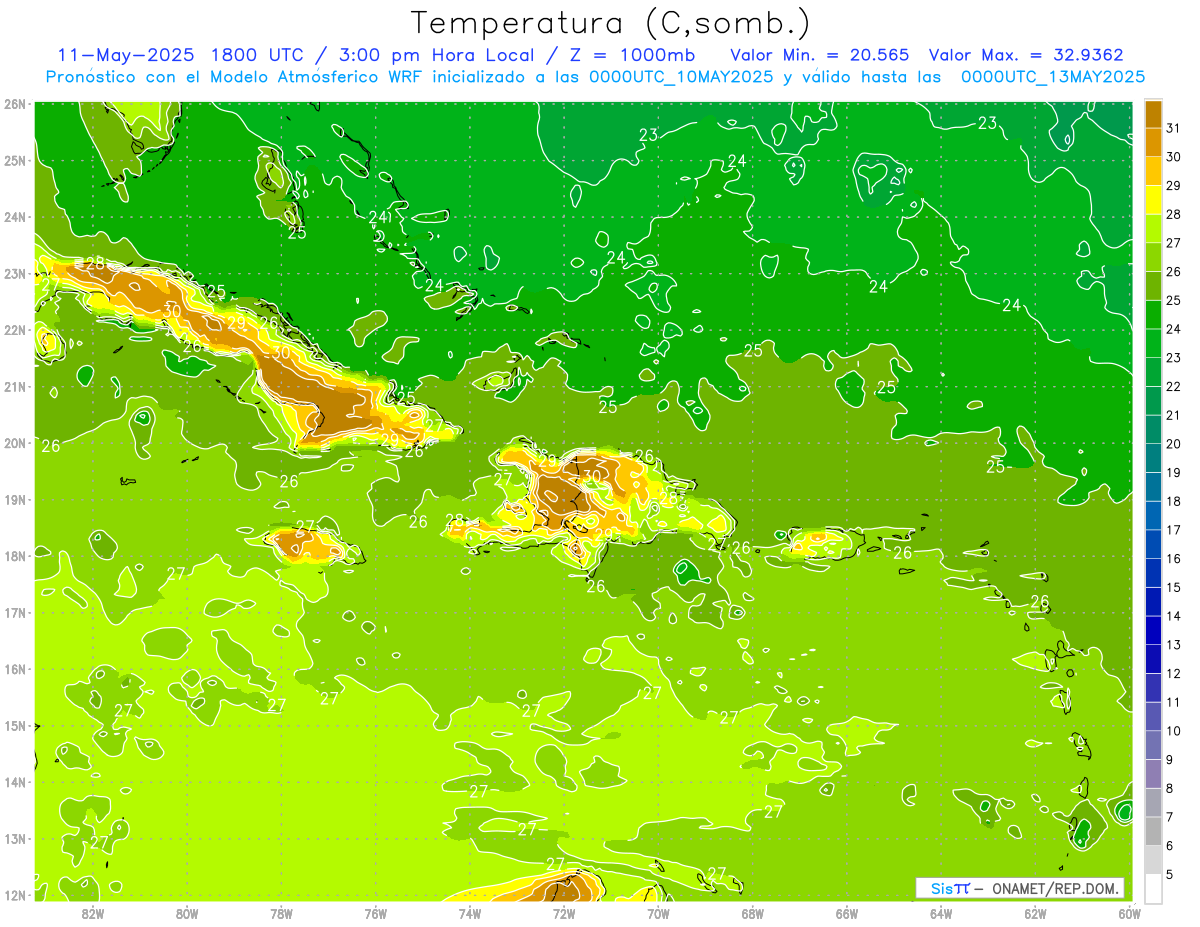The height and width of the screenshot is (927, 1200).
Task: Click the latitude label "13N"
Action: (x=15, y=839)
